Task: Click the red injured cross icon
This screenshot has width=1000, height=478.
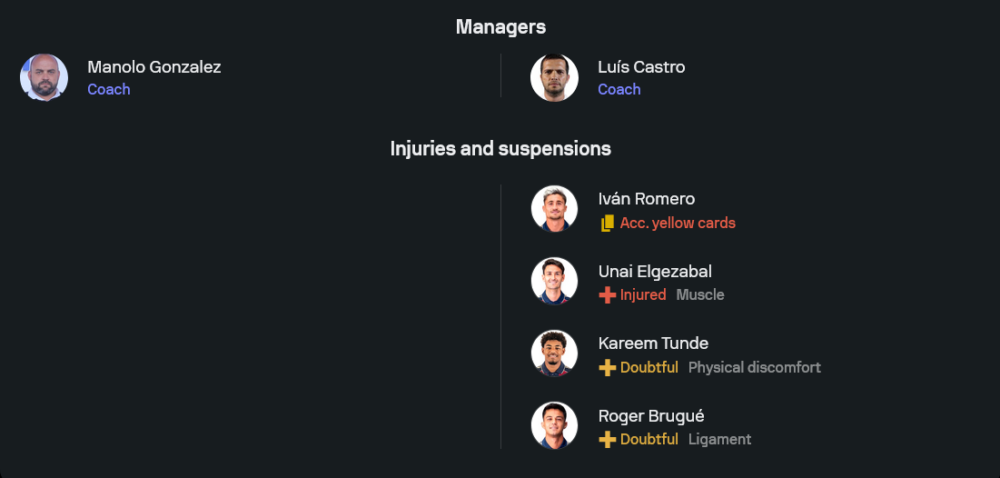Action: click(x=607, y=296)
